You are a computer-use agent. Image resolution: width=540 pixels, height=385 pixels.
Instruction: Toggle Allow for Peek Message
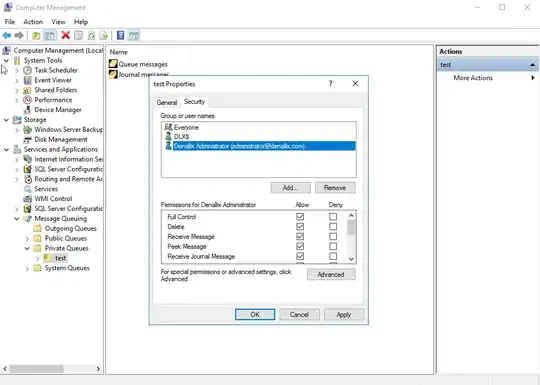click(300, 246)
